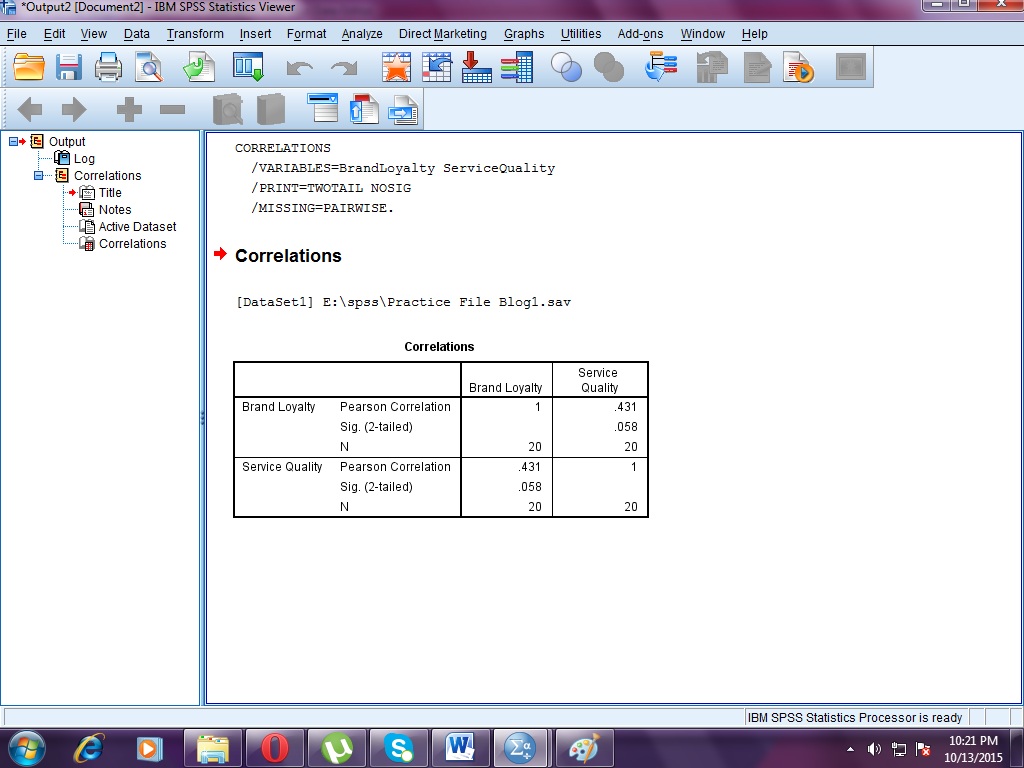This screenshot has width=1024, height=768.
Task: Insert new text into the output
Action: click(403, 110)
